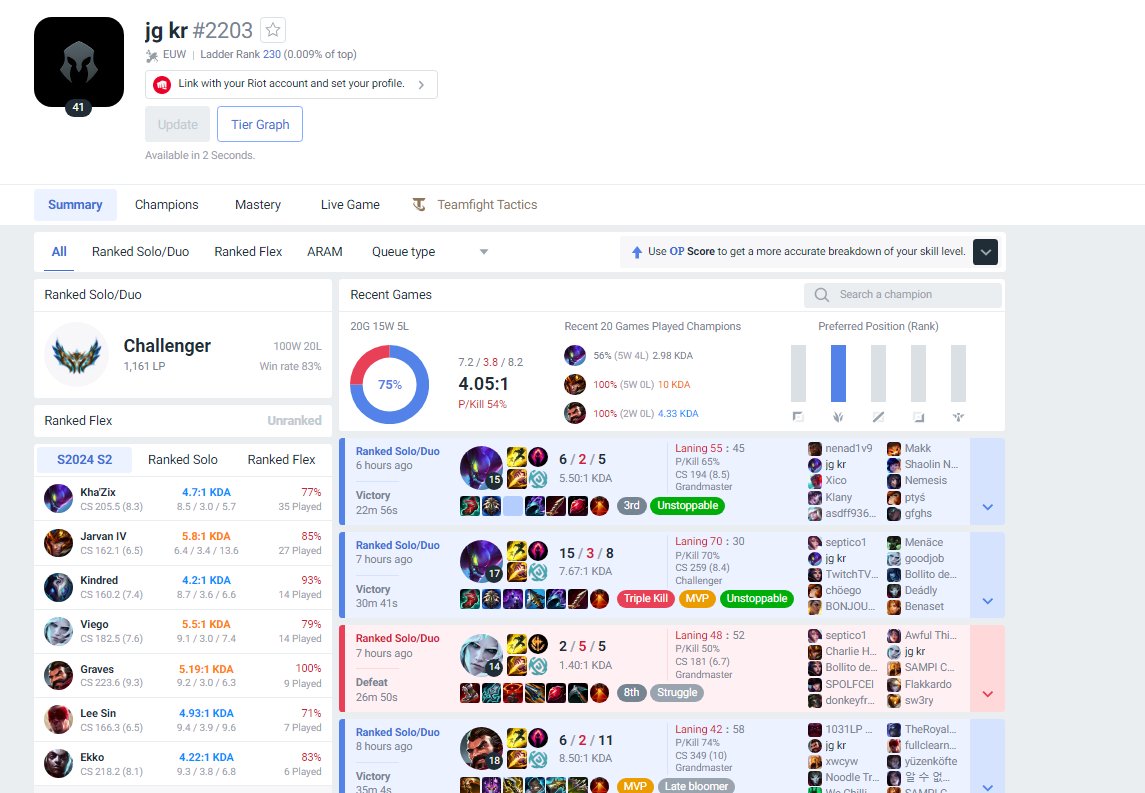1145x793 pixels.
Task: Switch to the Summary tab
Action: pos(75,205)
